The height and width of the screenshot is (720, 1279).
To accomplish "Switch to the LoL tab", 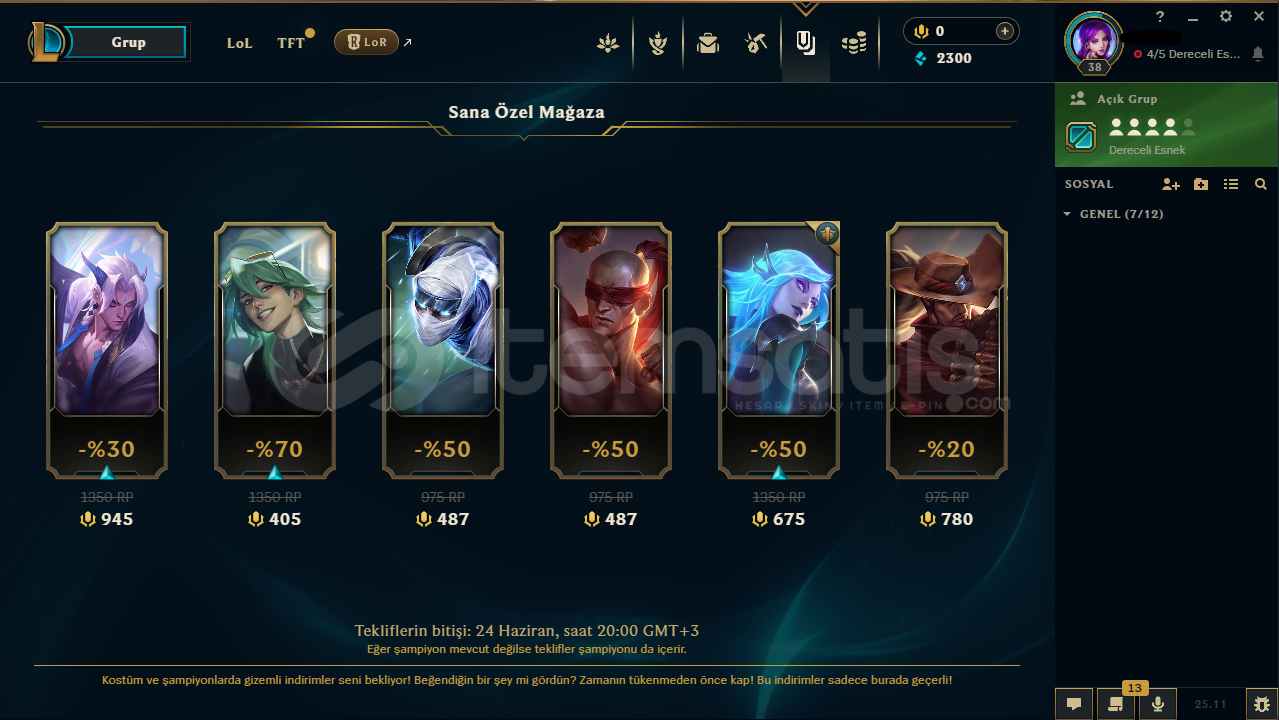I will [x=240, y=43].
